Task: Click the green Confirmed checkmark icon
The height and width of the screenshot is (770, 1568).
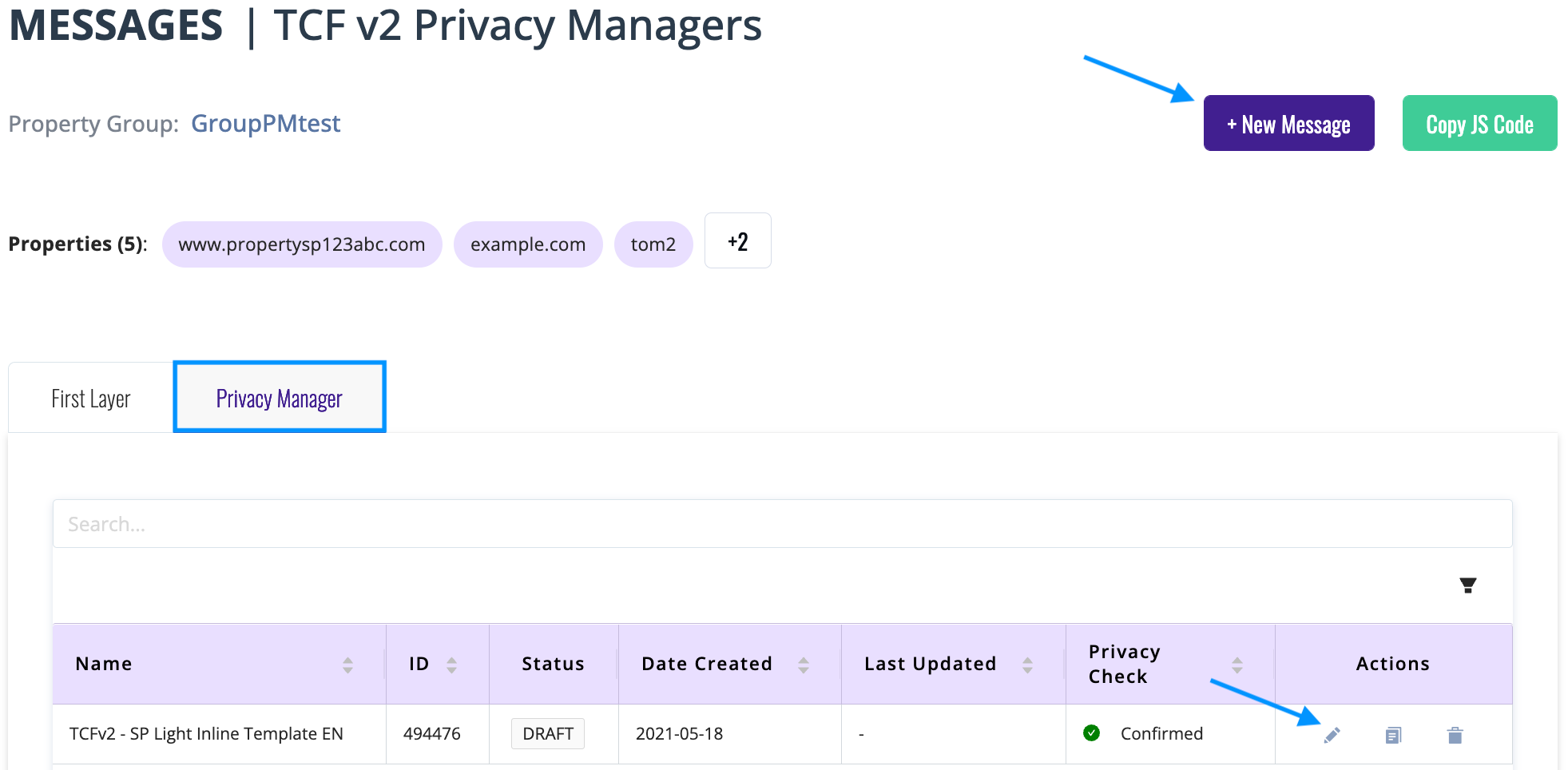Action: 1091,732
